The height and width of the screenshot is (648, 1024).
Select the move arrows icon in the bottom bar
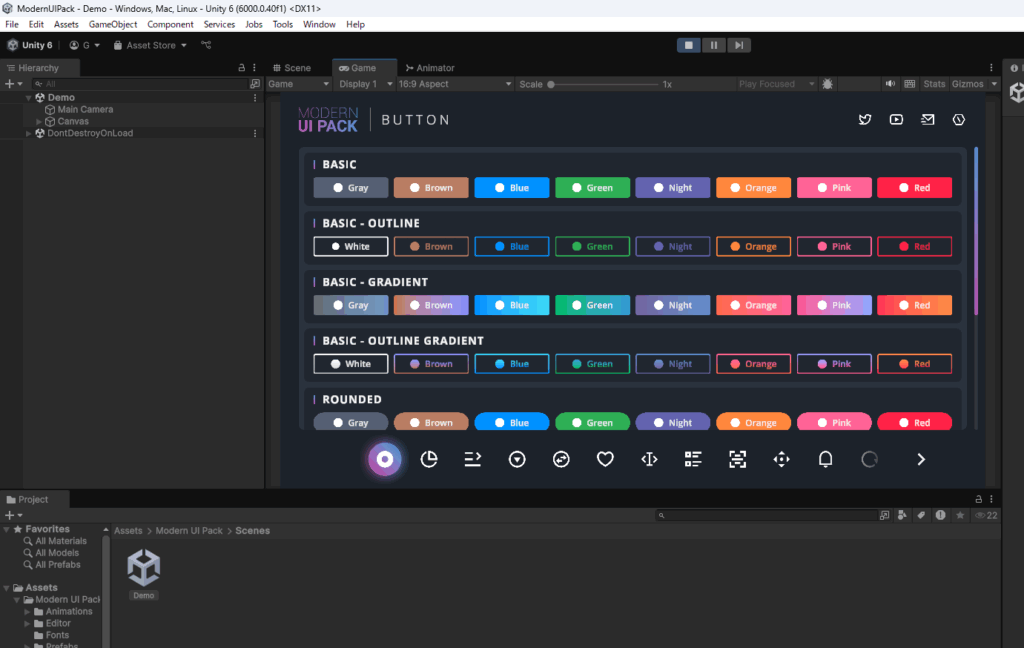(x=782, y=459)
